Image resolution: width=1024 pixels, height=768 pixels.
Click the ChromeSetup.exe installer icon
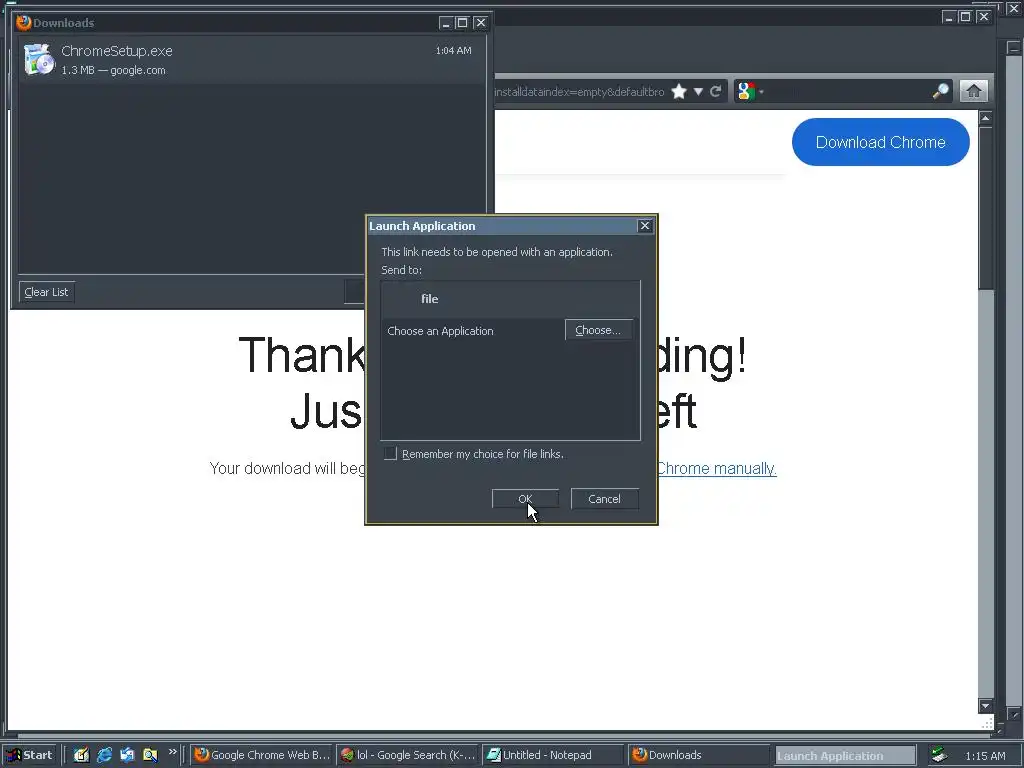[x=39, y=59]
